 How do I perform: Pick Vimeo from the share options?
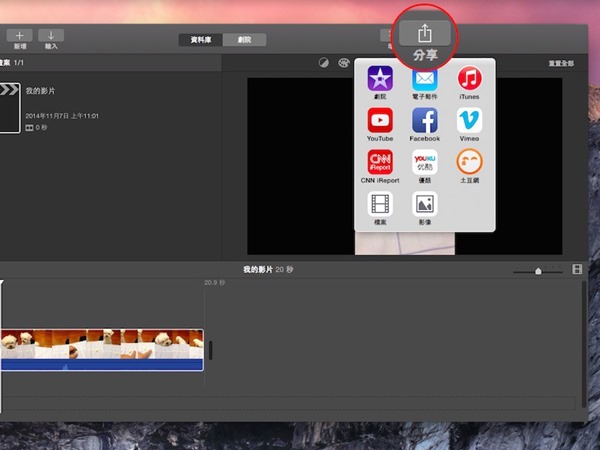[469, 121]
